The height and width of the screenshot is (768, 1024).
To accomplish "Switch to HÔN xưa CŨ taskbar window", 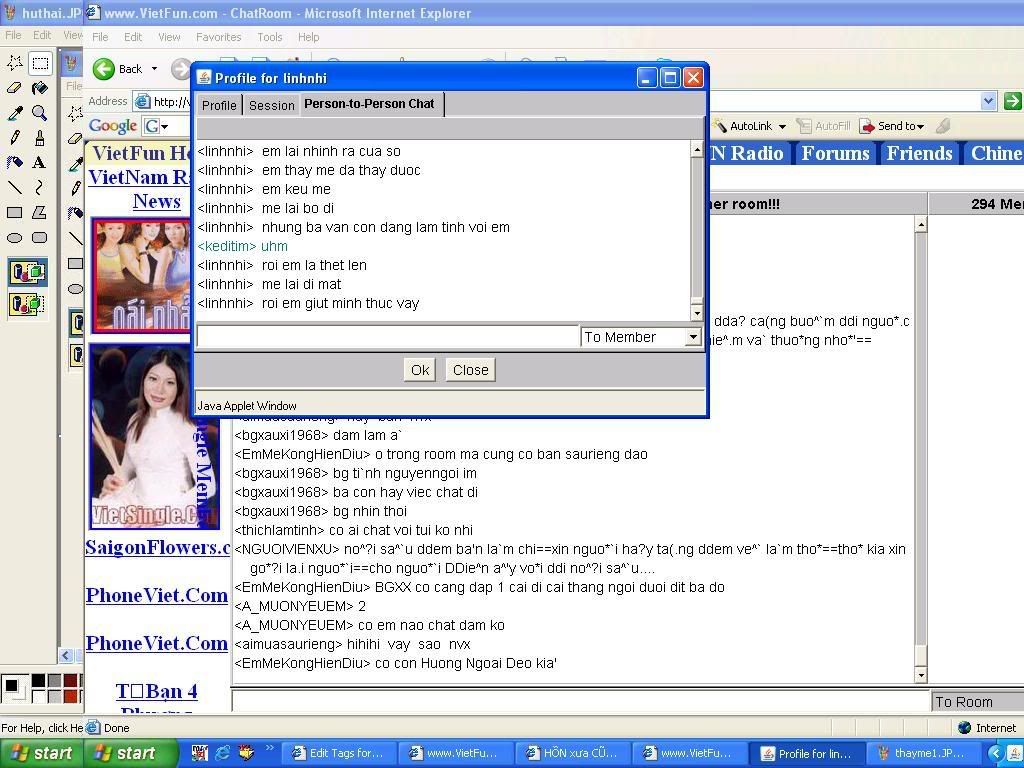I will tap(573, 753).
